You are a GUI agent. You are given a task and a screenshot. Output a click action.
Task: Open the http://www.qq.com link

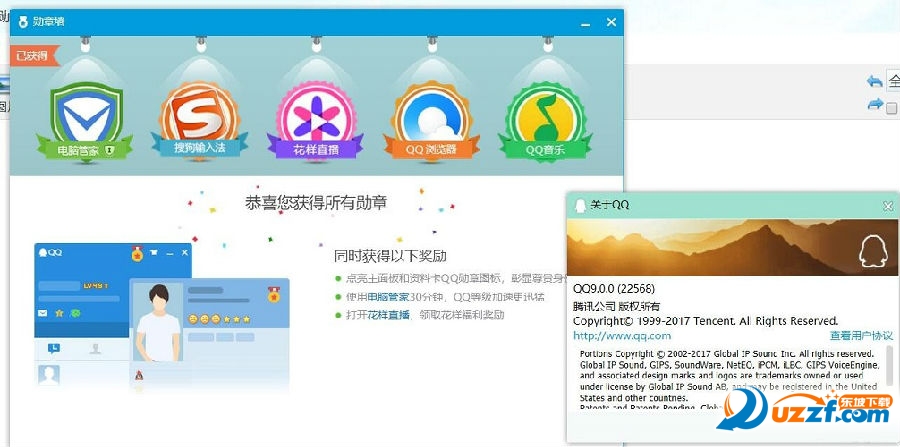pos(622,336)
